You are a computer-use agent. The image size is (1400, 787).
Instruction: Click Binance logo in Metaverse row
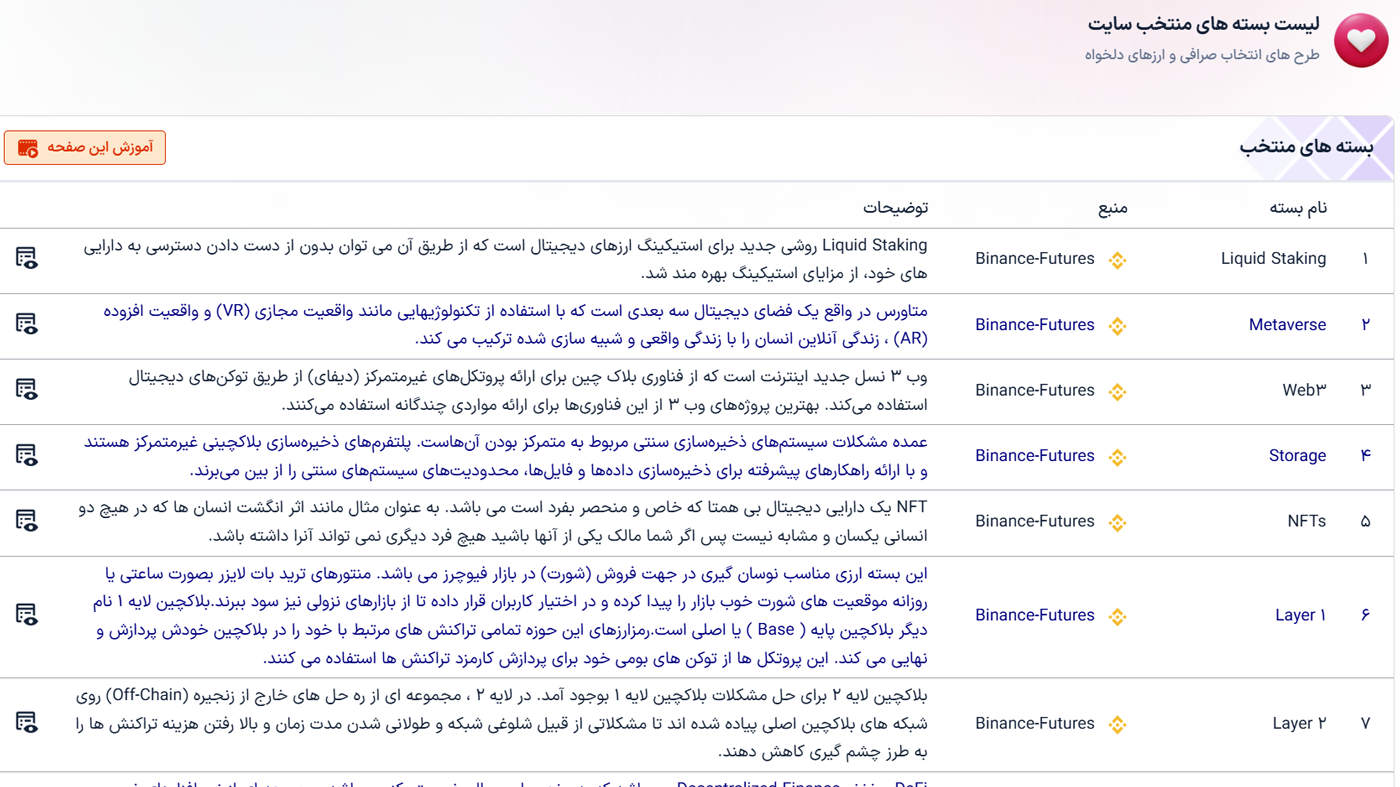pyautogui.click(x=1118, y=325)
